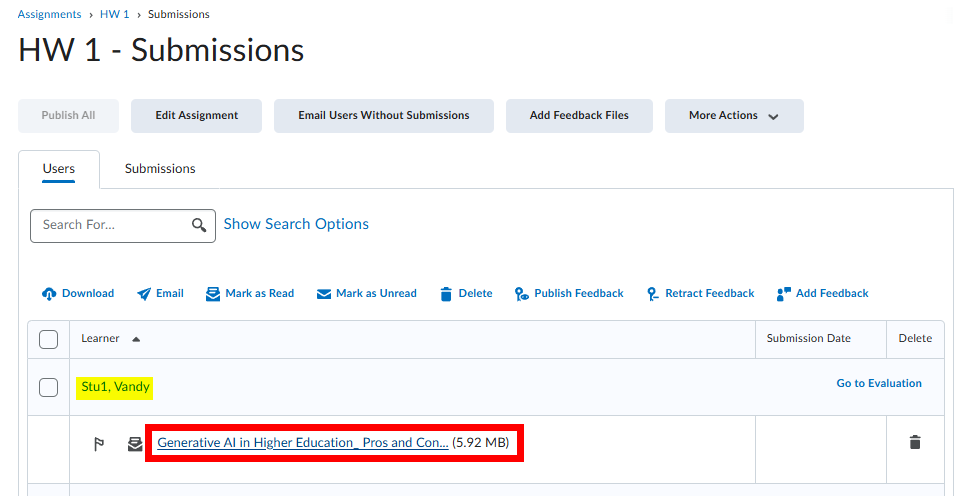Switch to the Submissions tab
This screenshot has width=956, height=496.
(x=160, y=169)
